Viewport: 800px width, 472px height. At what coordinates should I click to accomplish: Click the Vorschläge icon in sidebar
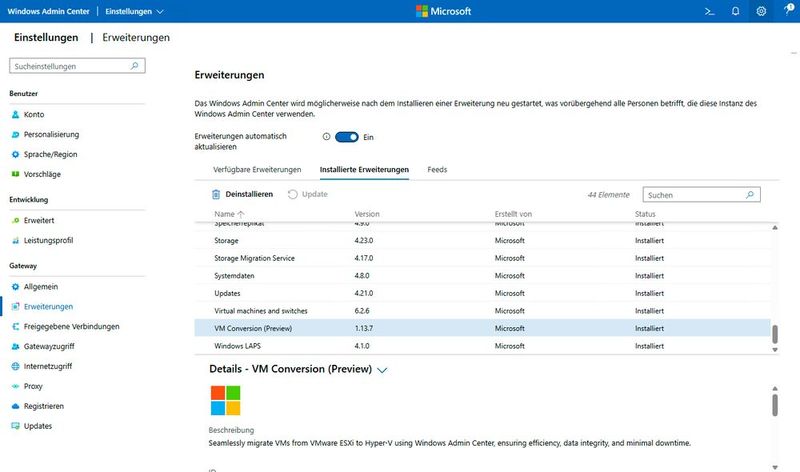coord(15,175)
